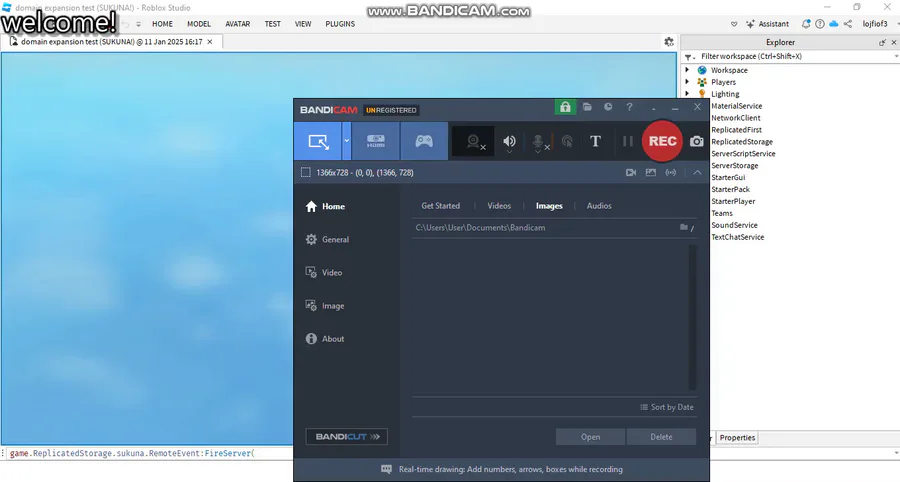
Task: Open scheduled recording clock icon
Action: pos(608,107)
